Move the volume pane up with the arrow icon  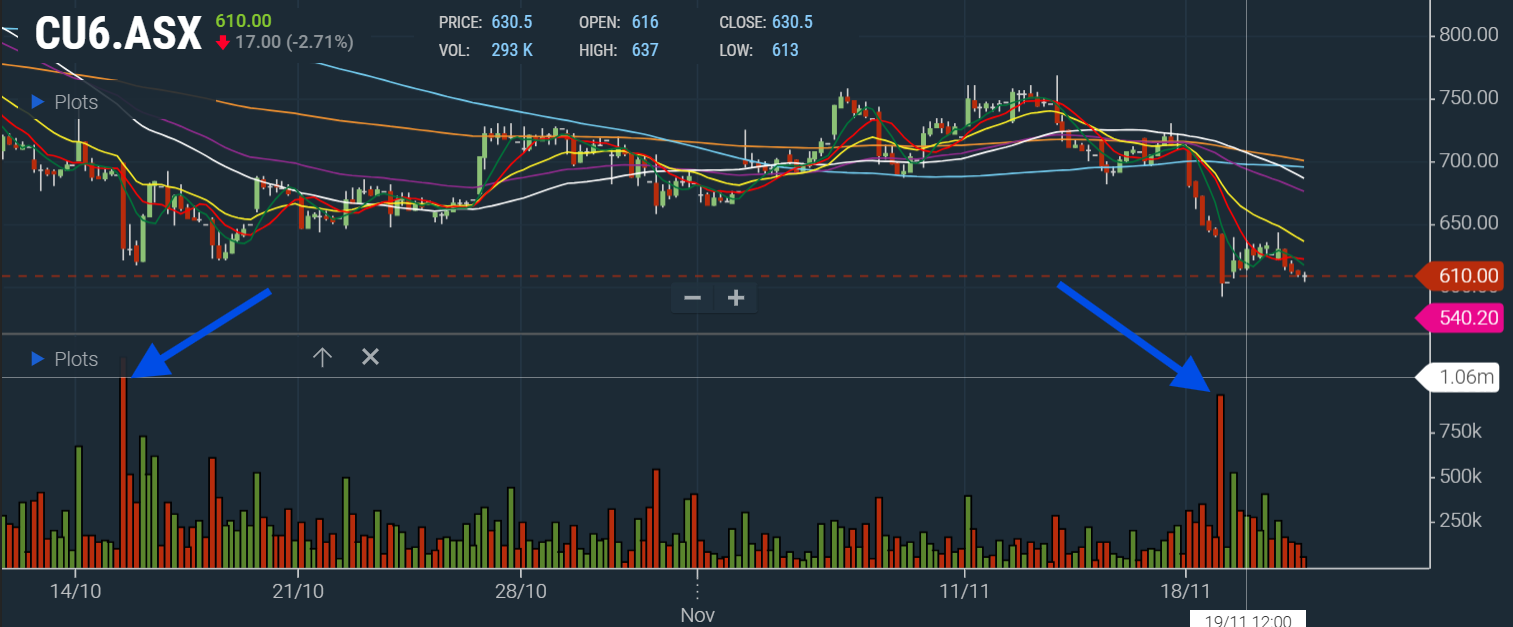tap(322, 357)
